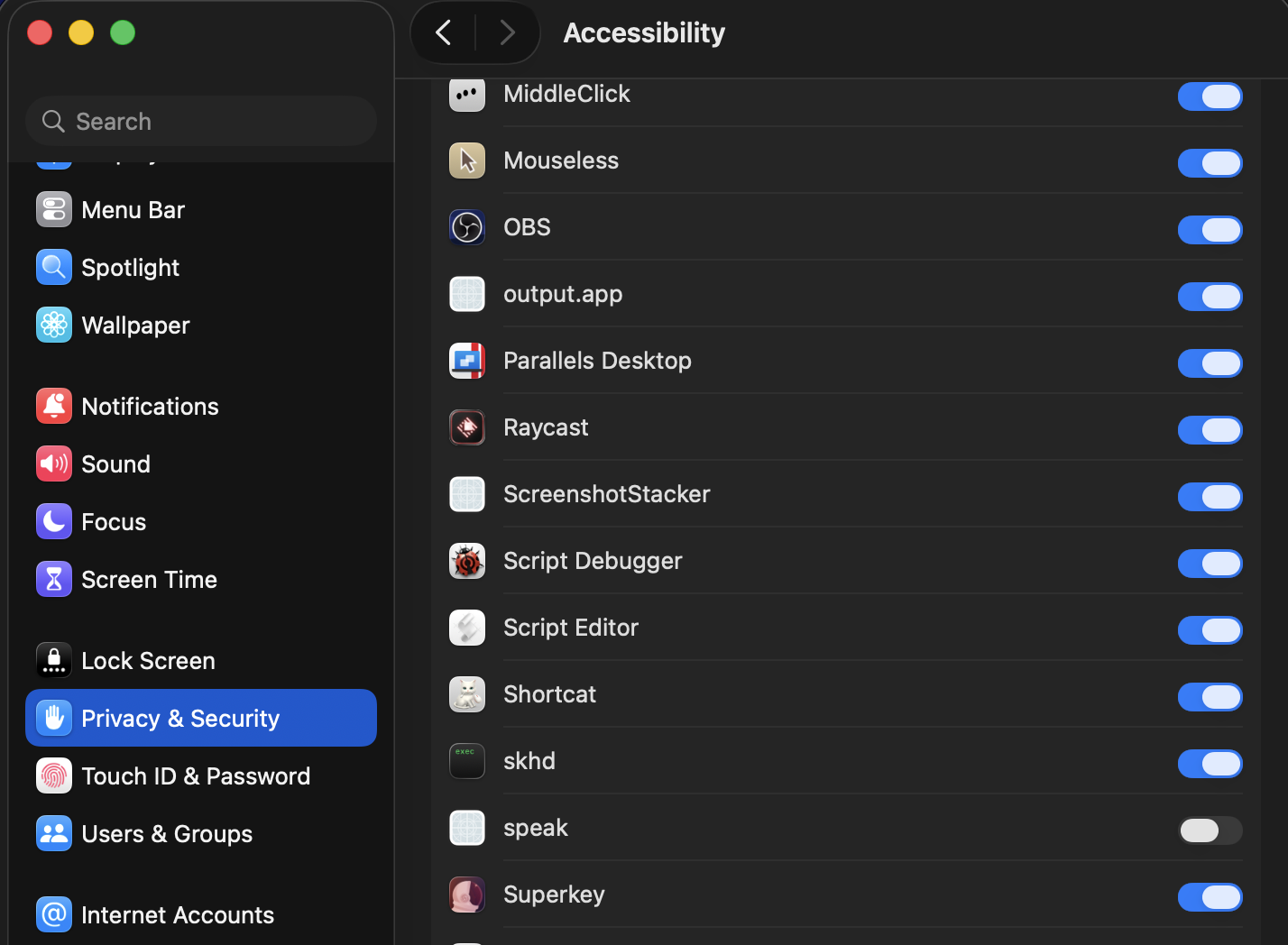Navigate back using the back arrow
This screenshot has height=945, width=1288.
(x=443, y=32)
